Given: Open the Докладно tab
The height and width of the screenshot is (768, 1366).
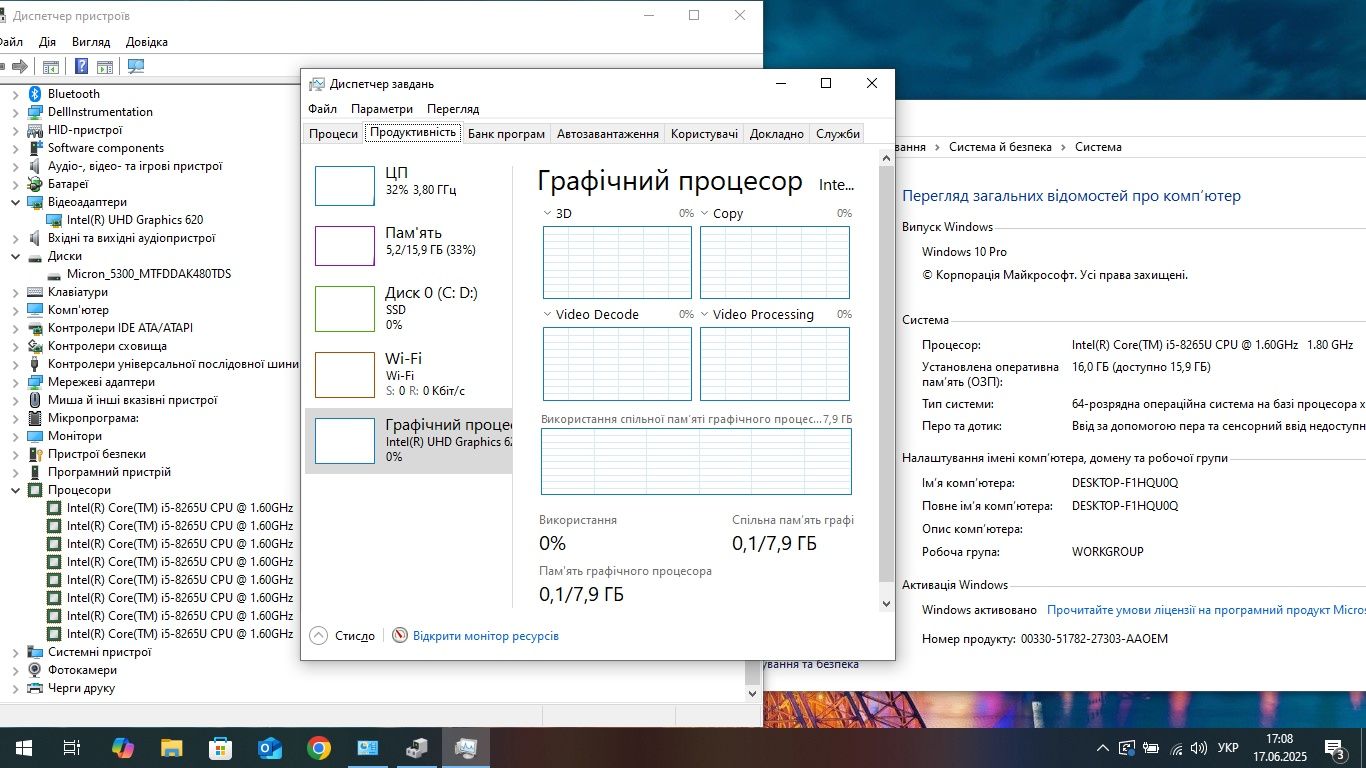Looking at the screenshot, I should (777, 133).
